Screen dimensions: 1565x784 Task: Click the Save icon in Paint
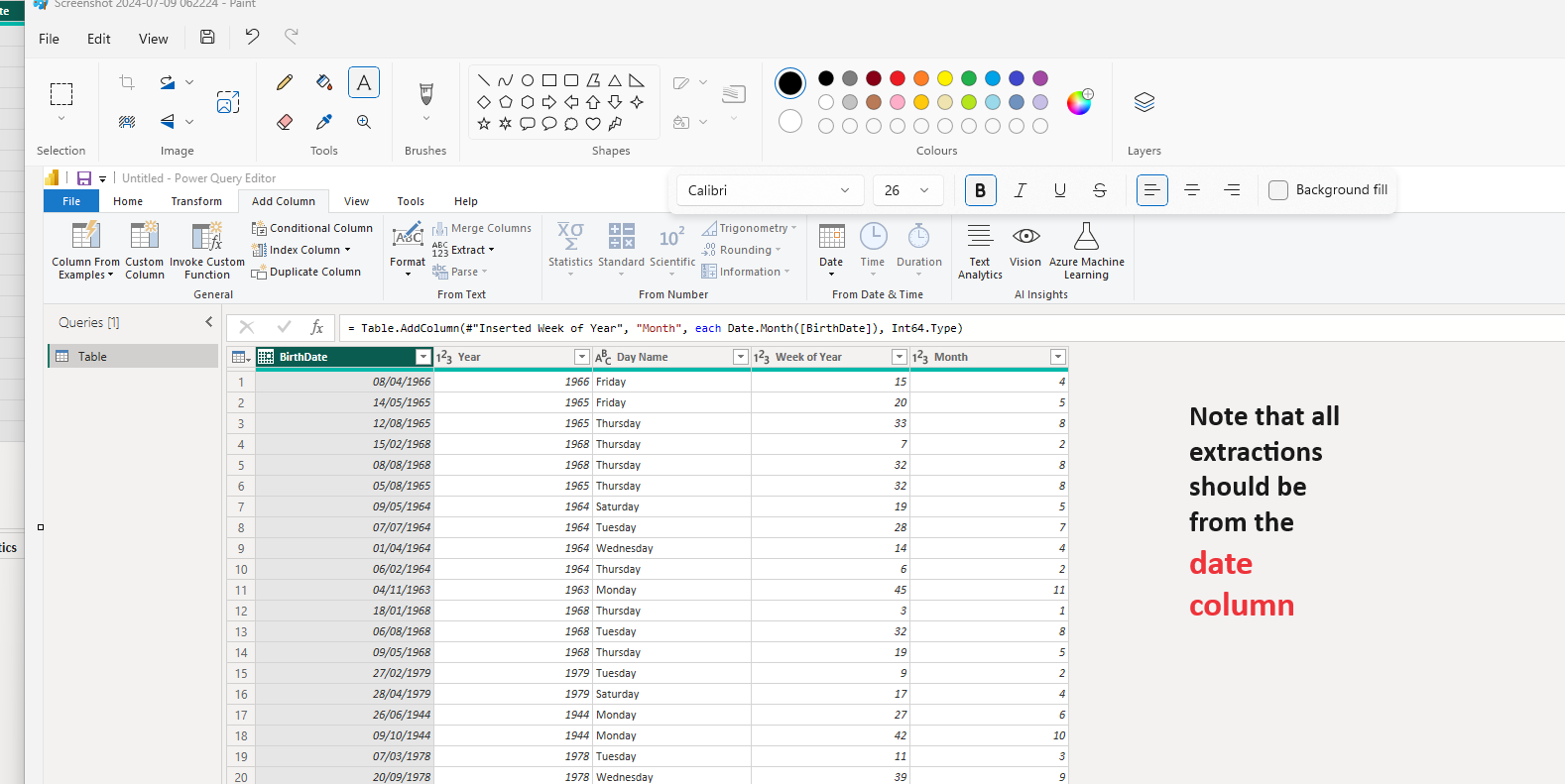207,37
